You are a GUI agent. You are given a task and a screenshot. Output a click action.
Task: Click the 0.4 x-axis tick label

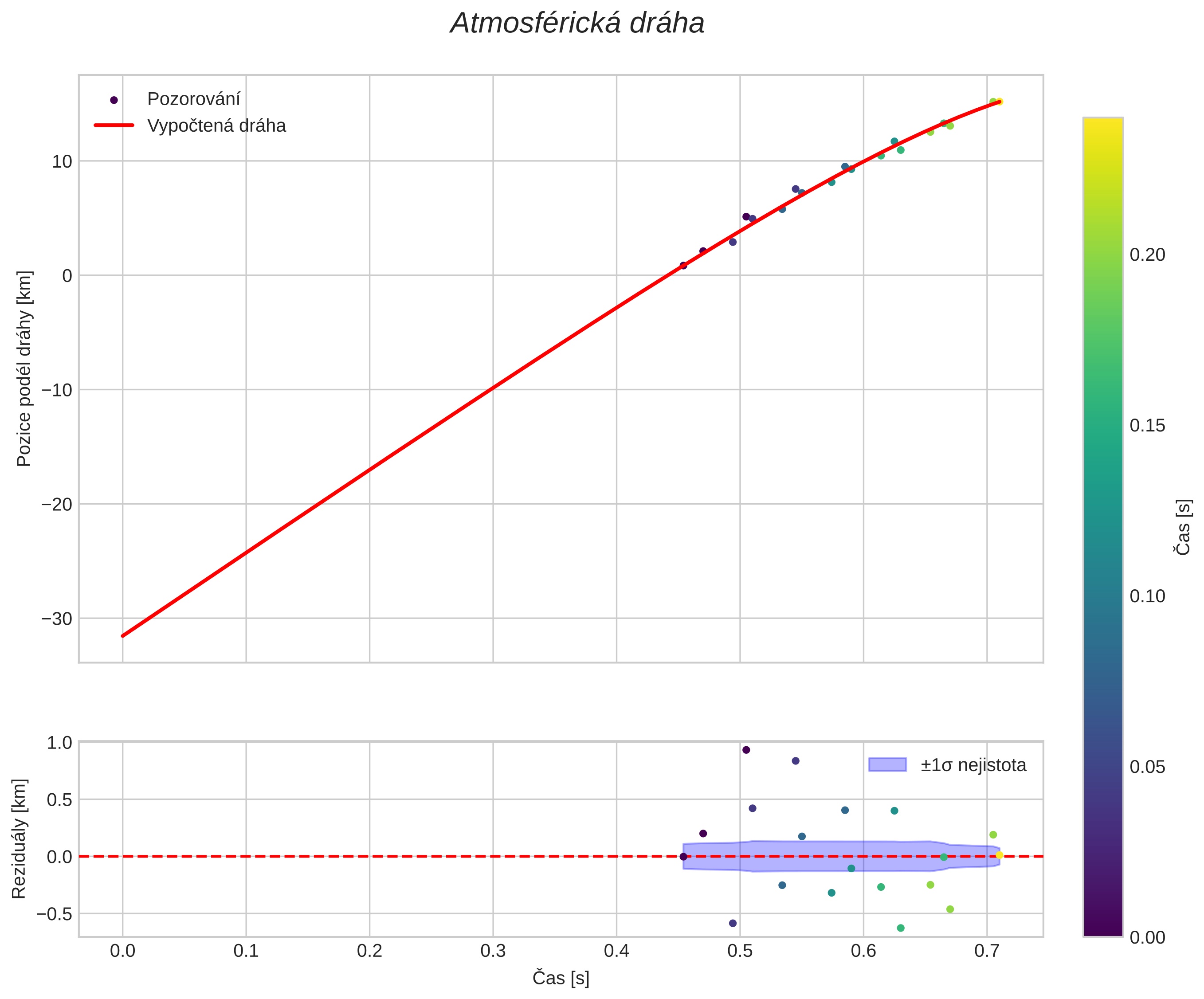pyautogui.click(x=616, y=952)
